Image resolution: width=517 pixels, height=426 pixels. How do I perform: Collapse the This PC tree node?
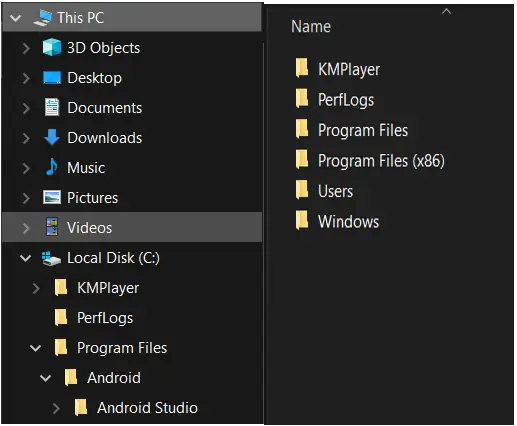[x=16, y=18]
